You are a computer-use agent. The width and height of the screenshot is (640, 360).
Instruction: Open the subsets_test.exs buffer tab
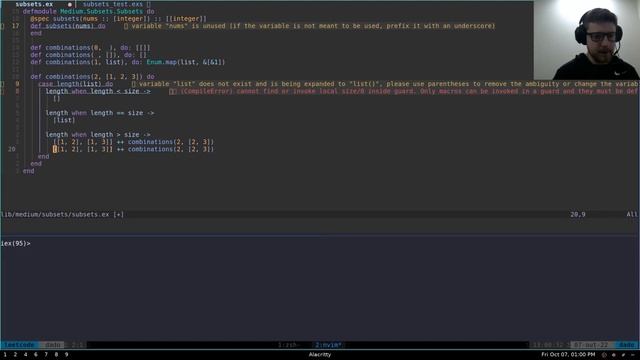(x=113, y=4)
